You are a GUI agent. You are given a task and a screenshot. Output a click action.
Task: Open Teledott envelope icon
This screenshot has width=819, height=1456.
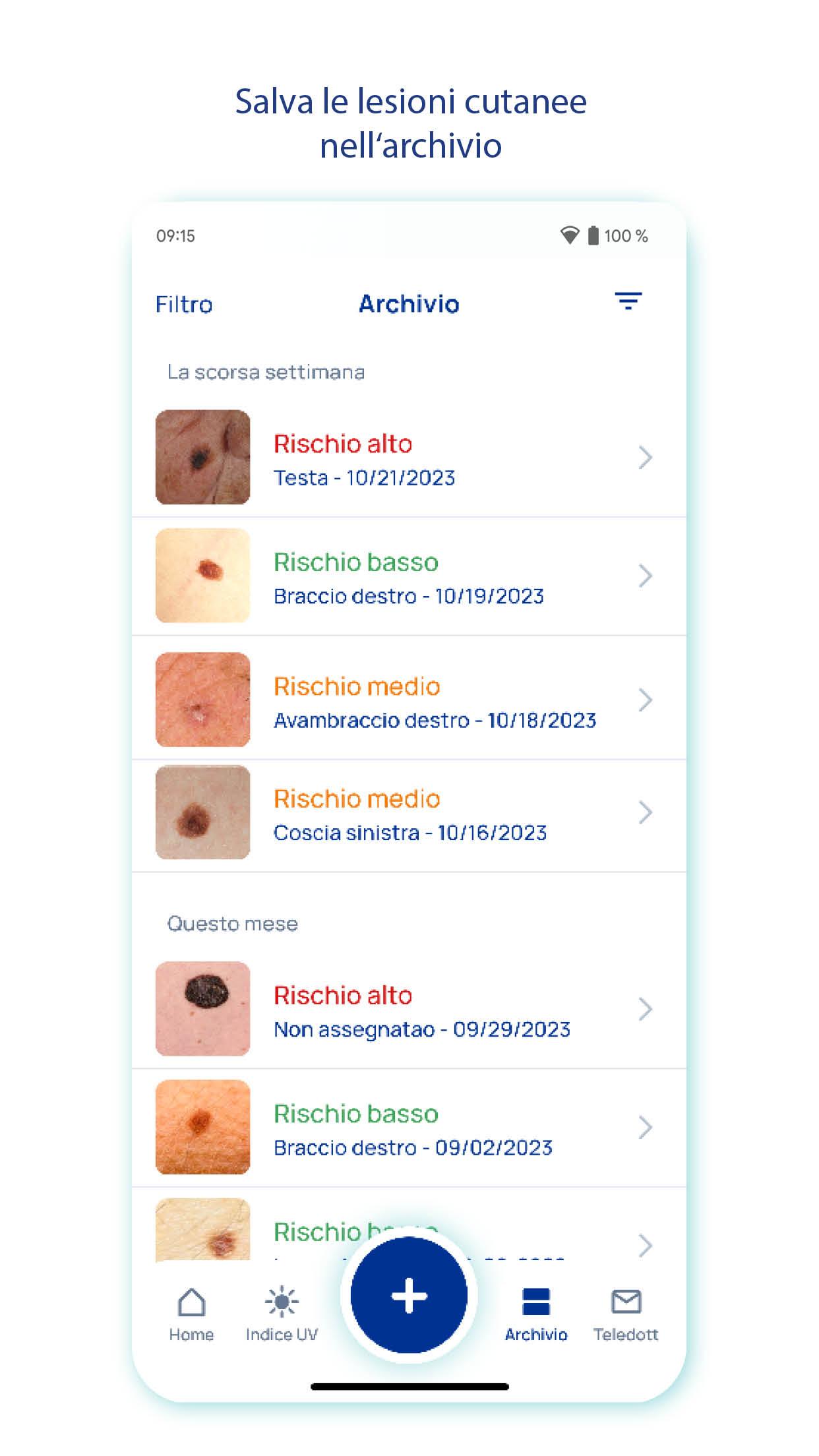pyautogui.click(x=626, y=1302)
